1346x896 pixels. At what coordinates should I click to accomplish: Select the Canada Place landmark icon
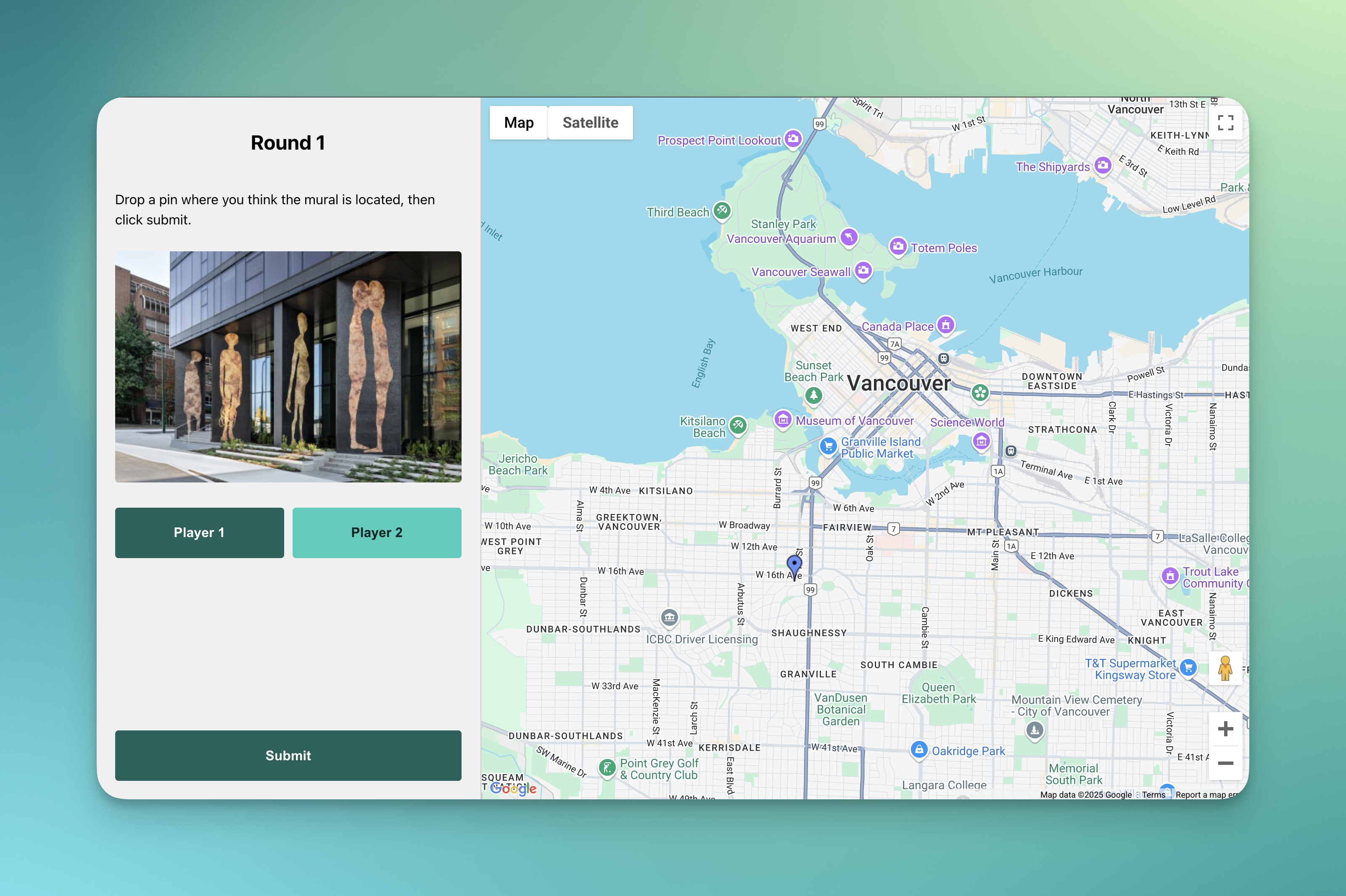click(x=945, y=325)
